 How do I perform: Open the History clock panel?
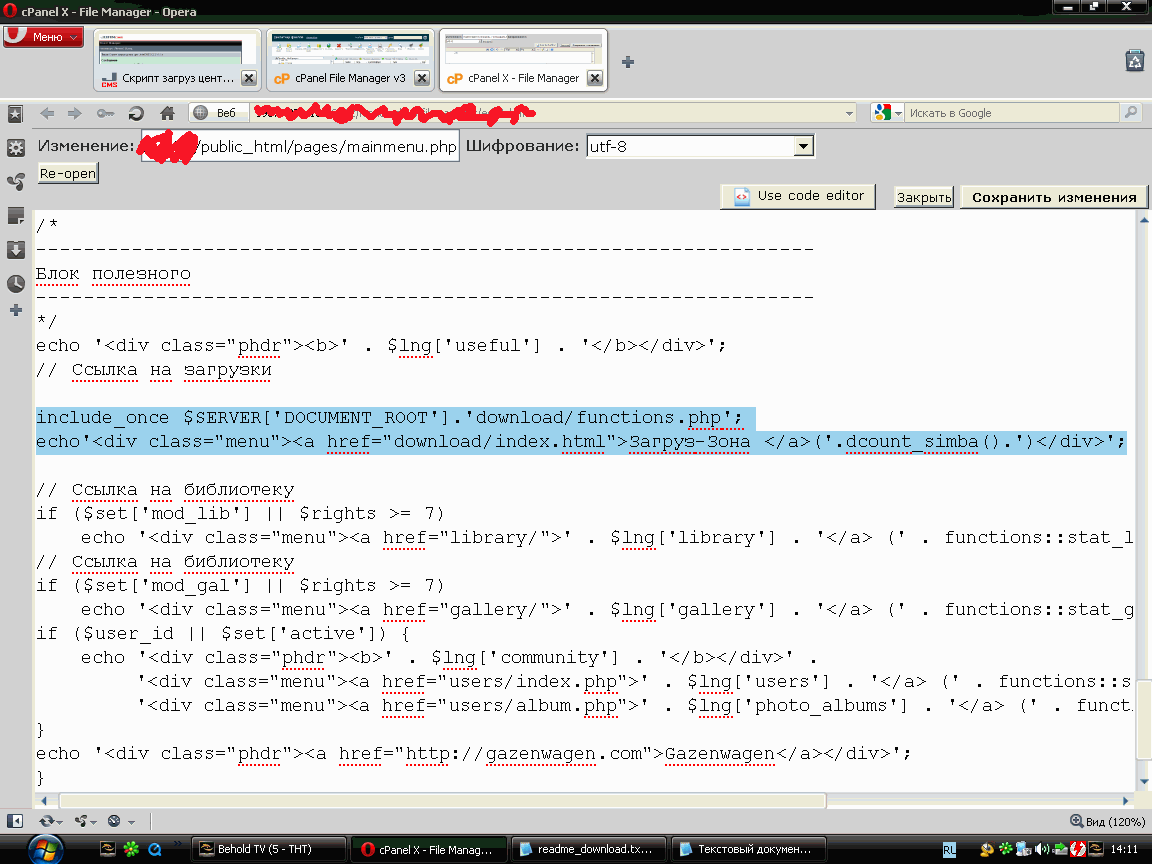pos(15,283)
